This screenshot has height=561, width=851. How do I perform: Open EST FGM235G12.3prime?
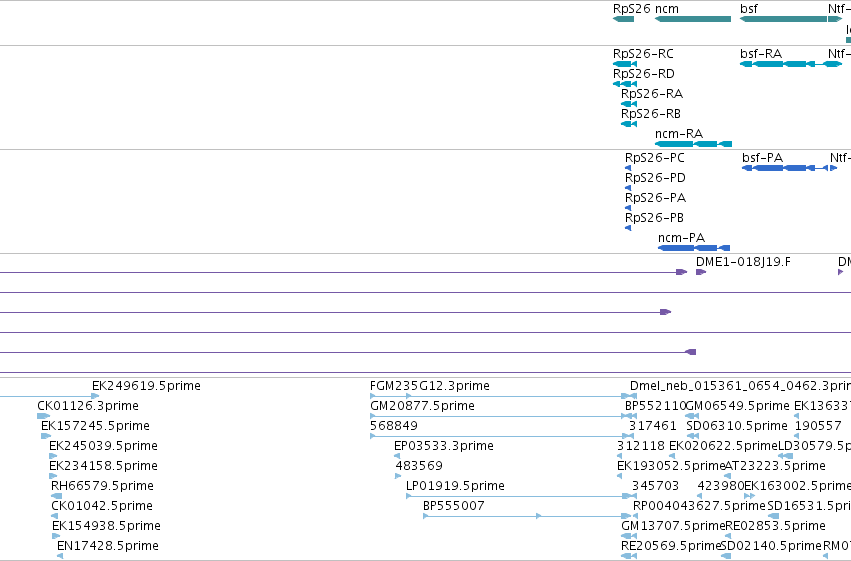pyautogui.click(x=430, y=386)
